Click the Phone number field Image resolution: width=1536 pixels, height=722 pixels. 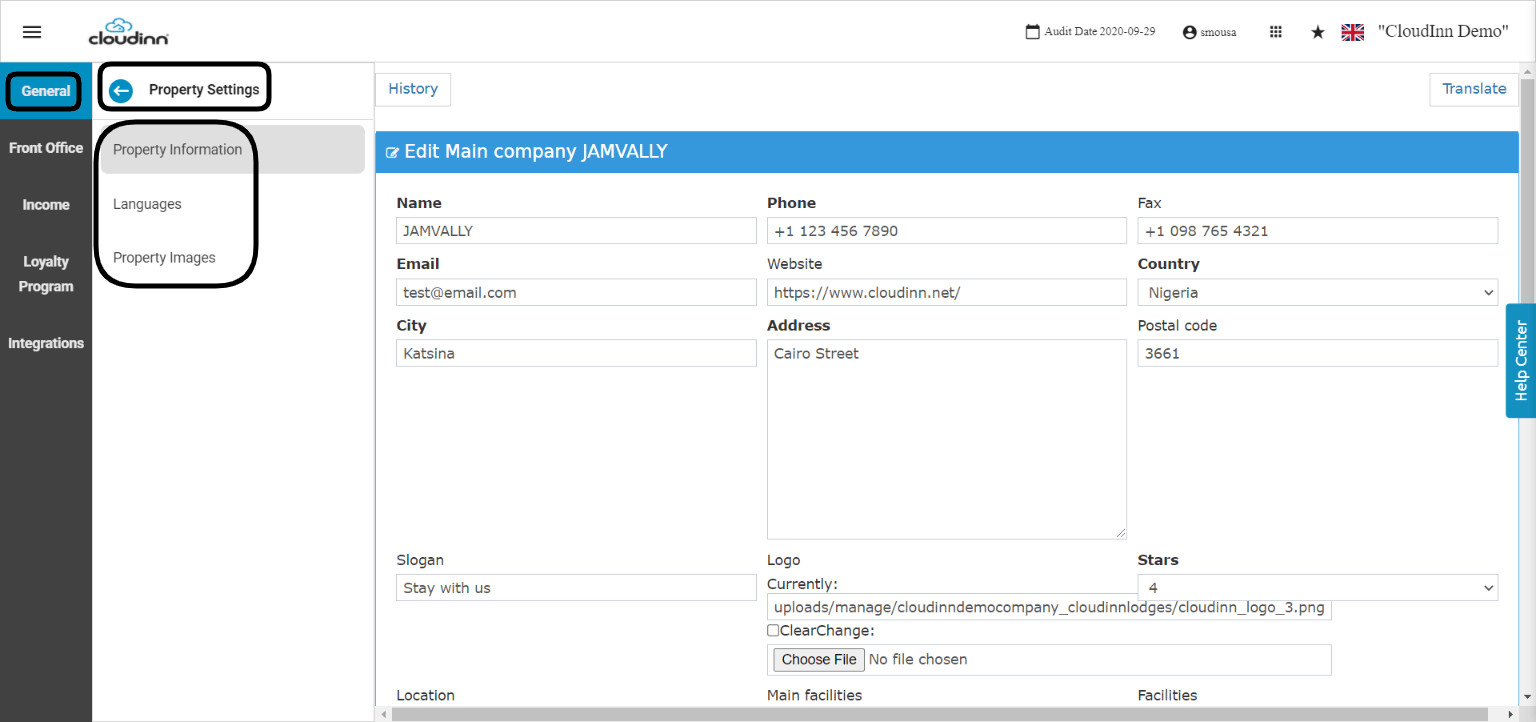coord(947,231)
